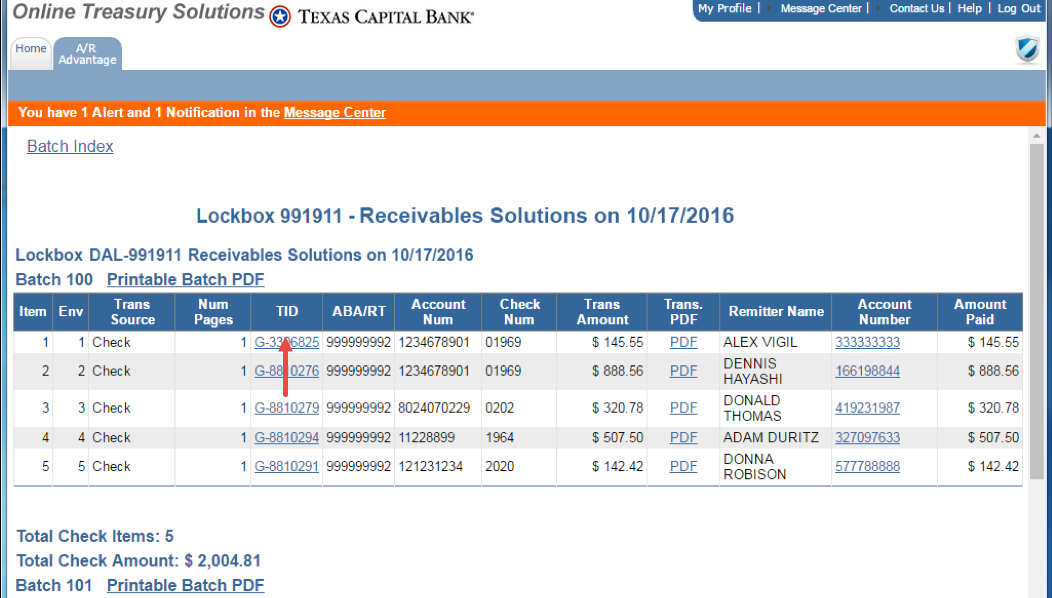The height and width of the screenshot is (598, 1052).
Task: Open transaction ID G-8810279
Action: coord(287,408)
